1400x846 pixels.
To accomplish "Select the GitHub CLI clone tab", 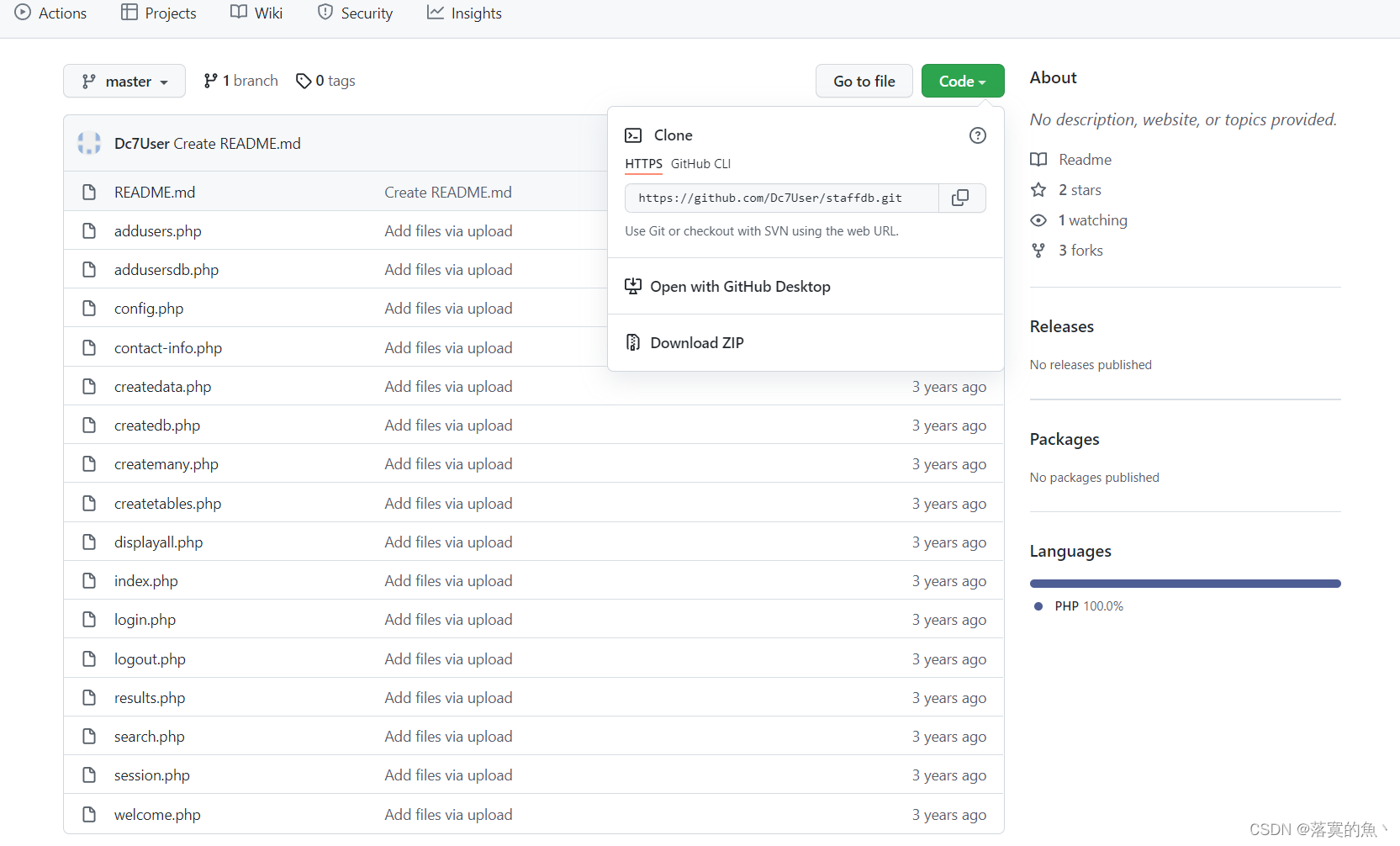I will pyautogui.click(x=701, y=164).
